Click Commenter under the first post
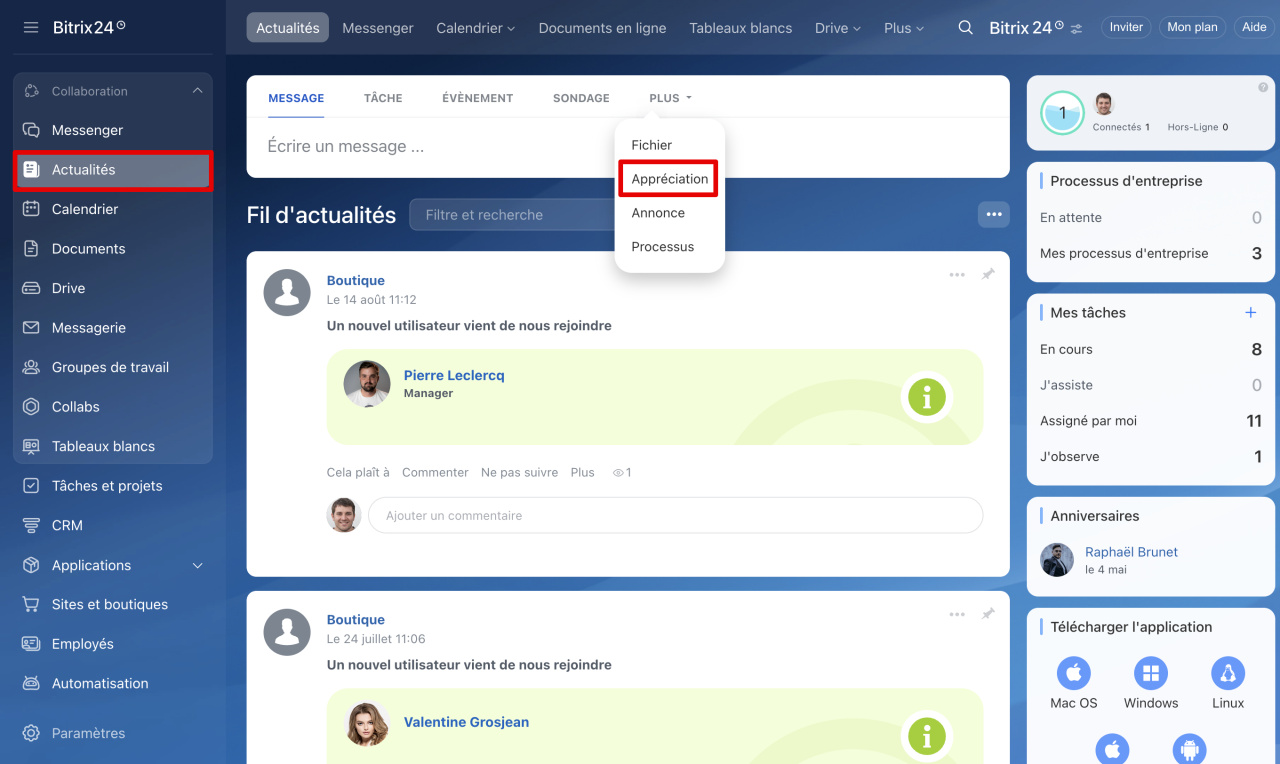 tap(435, 472)
